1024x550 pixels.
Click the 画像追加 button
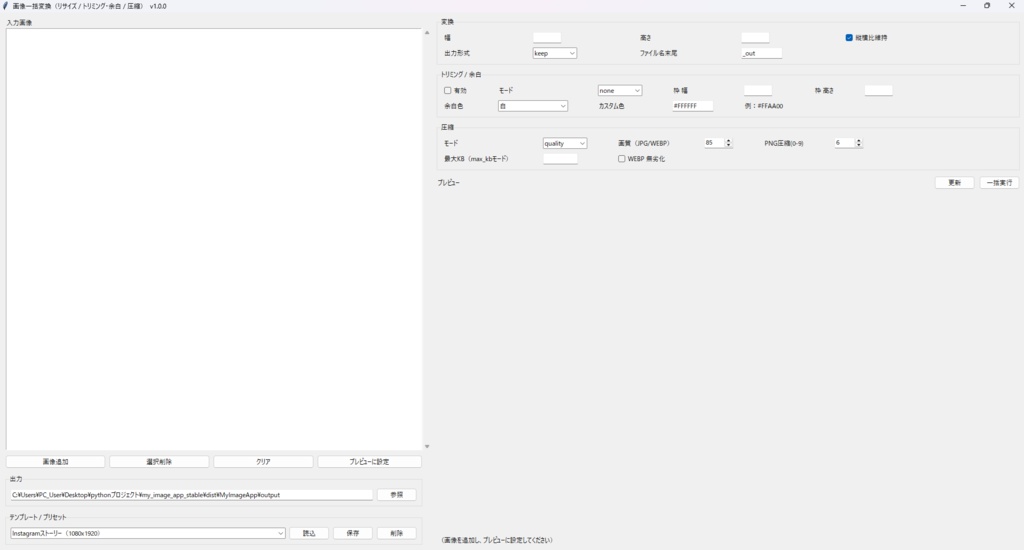point(56,461)
